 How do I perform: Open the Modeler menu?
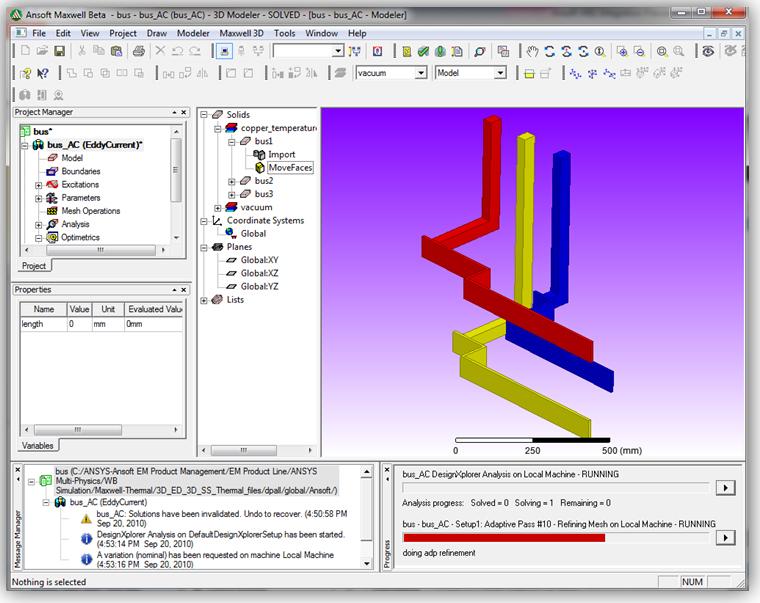point(193,33)
